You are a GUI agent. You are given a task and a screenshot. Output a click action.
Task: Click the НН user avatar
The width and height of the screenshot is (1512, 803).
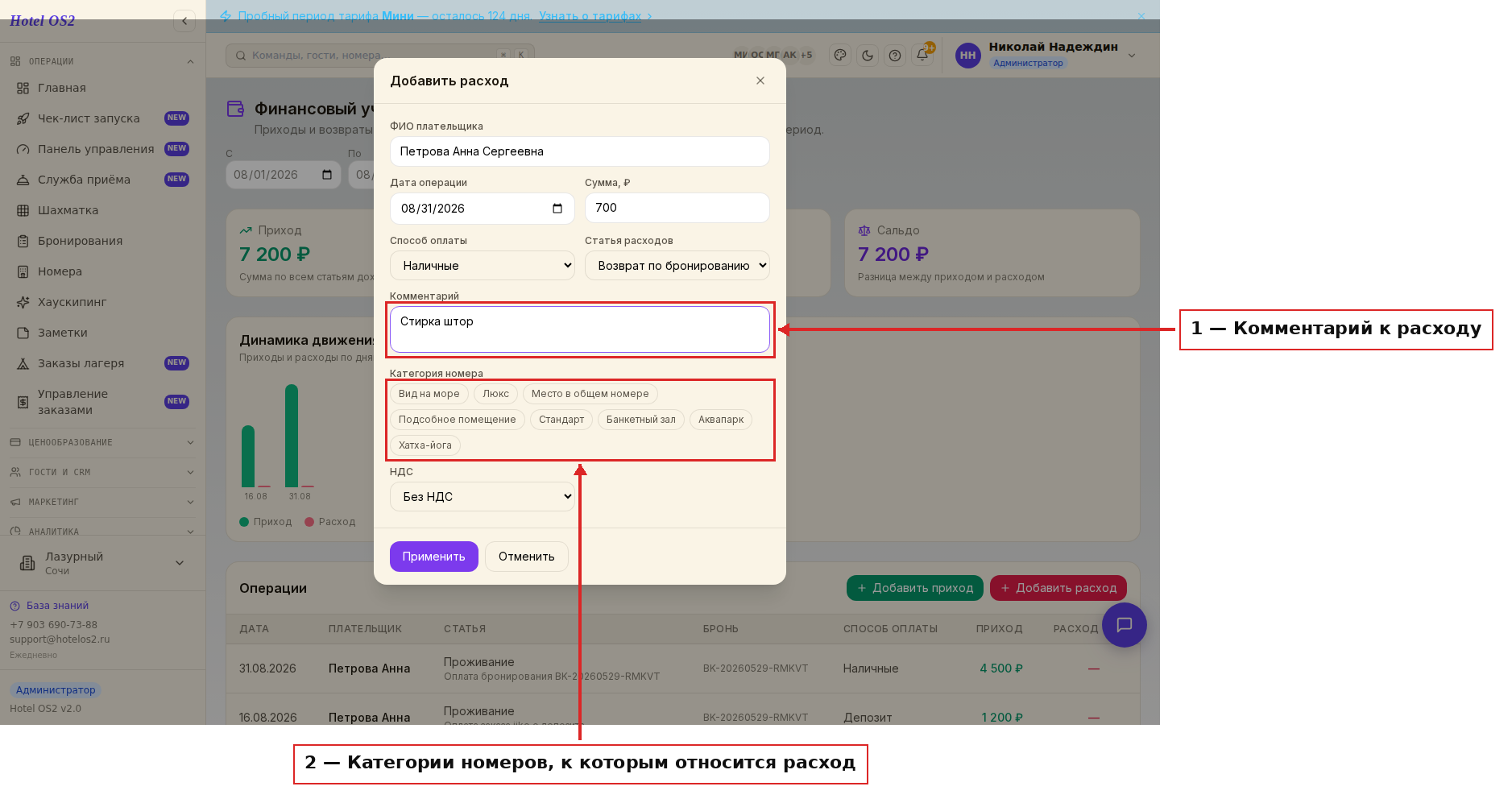coord(967,56)
